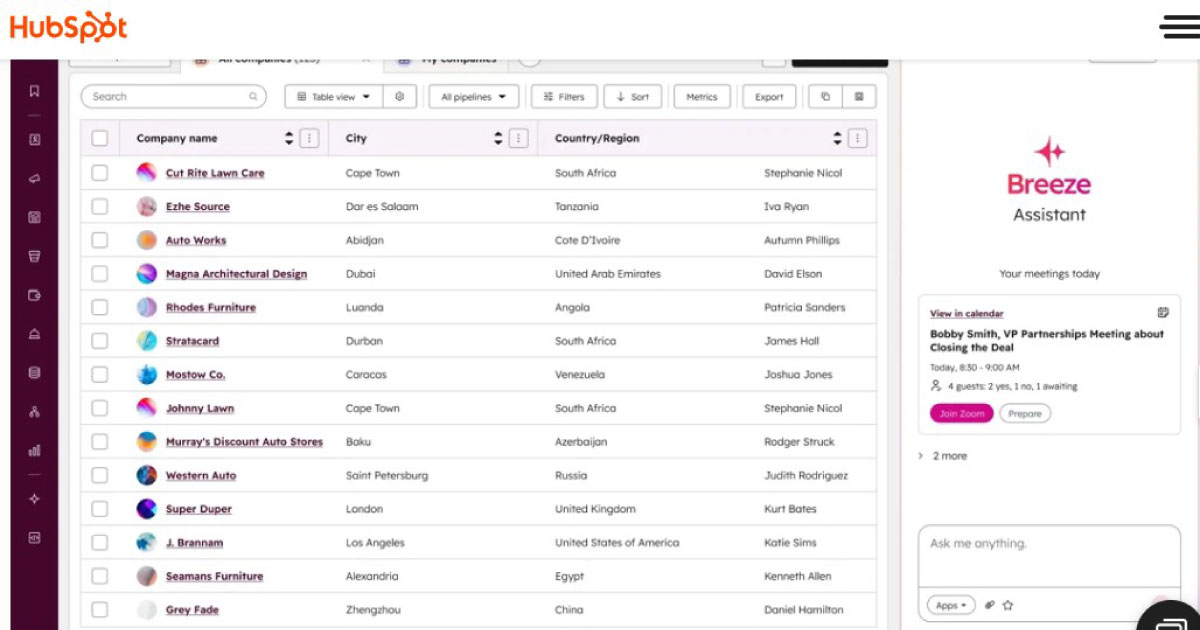Open the Table view dropdown

point(334,97)
